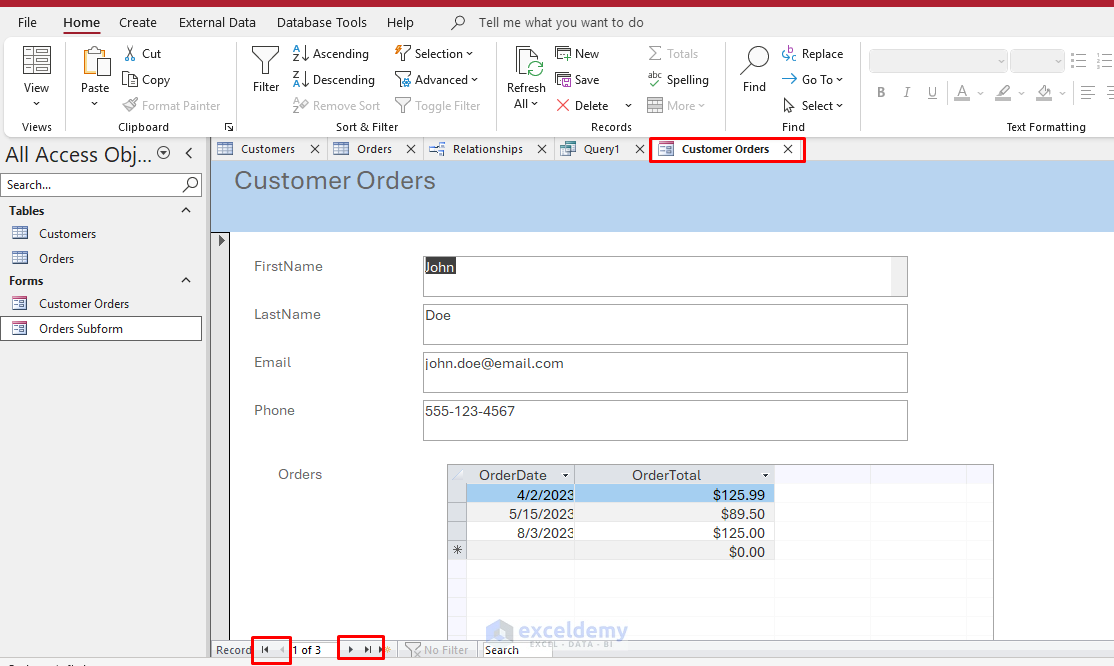Image resolution: width=1114 pixels, height=666 pixels.
Task: Open Clipboard group dialog launcher
Action: tap(229, 127)
